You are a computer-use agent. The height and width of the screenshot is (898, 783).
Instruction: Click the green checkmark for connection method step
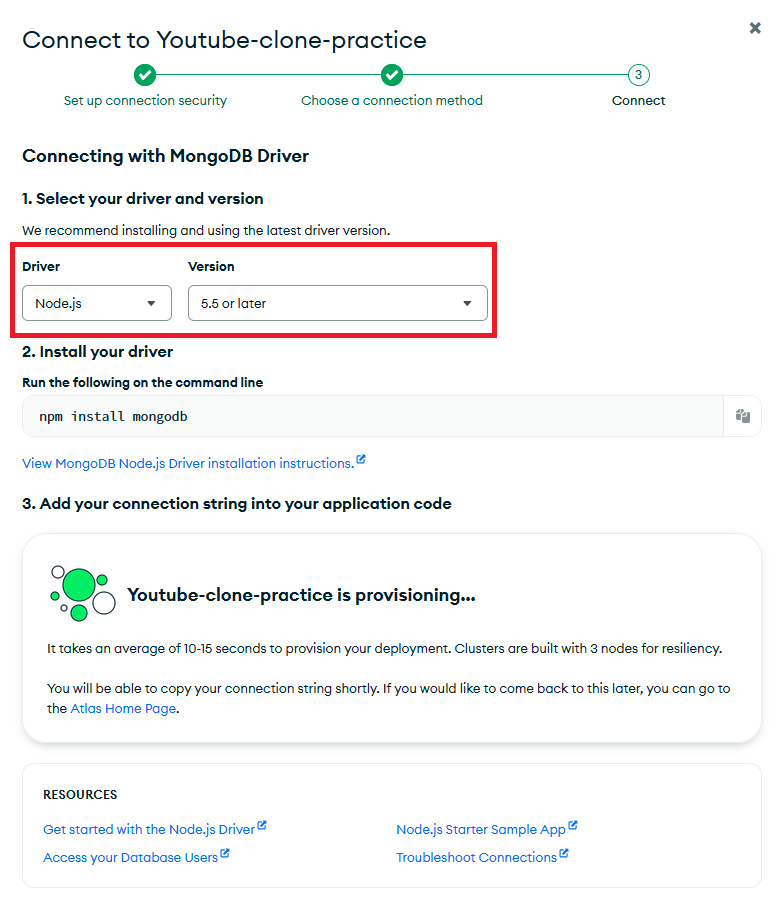(x=392, y=74)
